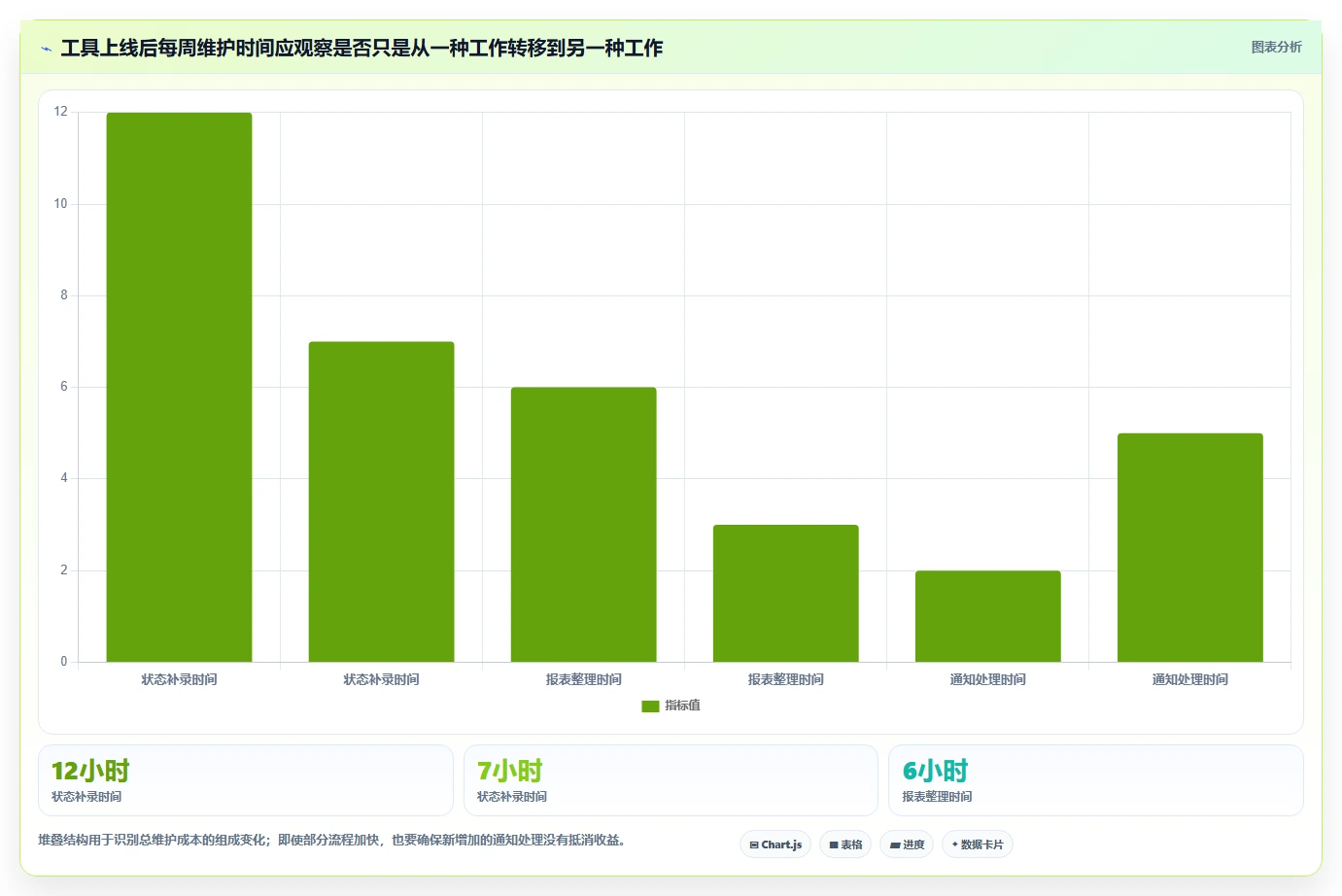Select the 报表整理时间 bar with value 6

coord(583,525)
